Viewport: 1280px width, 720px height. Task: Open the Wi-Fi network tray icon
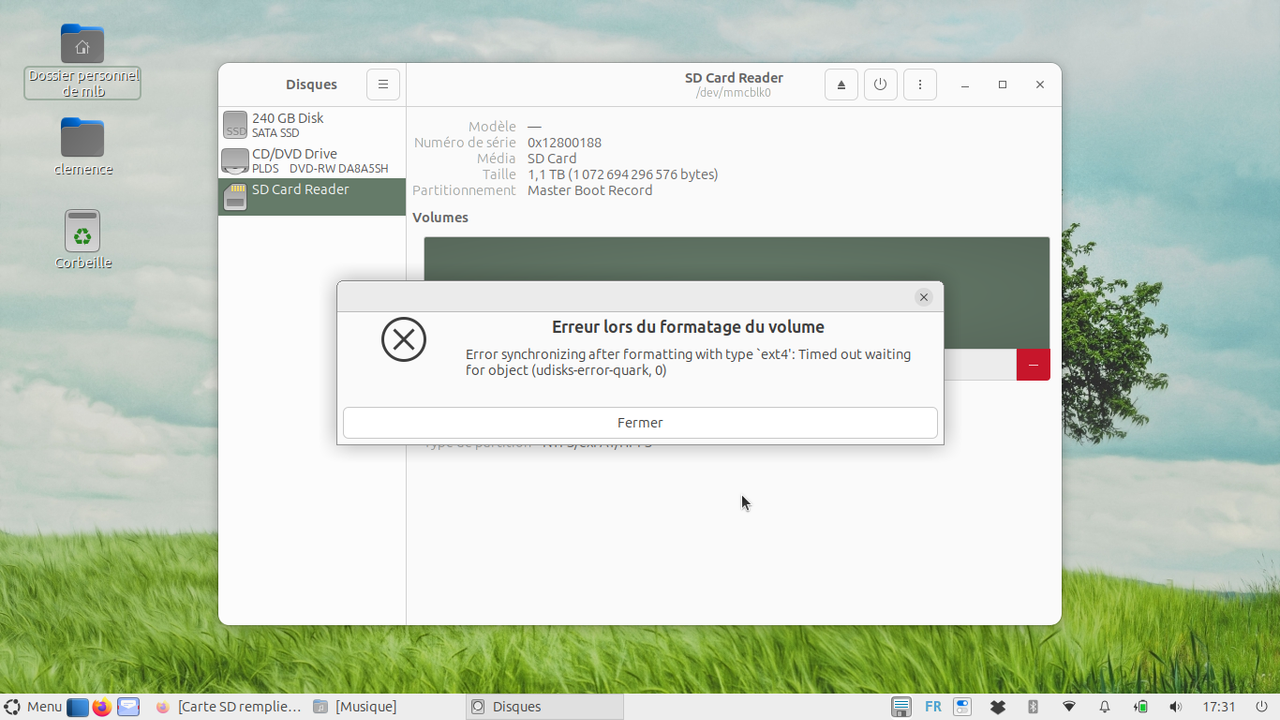(x=1069, y=707)
